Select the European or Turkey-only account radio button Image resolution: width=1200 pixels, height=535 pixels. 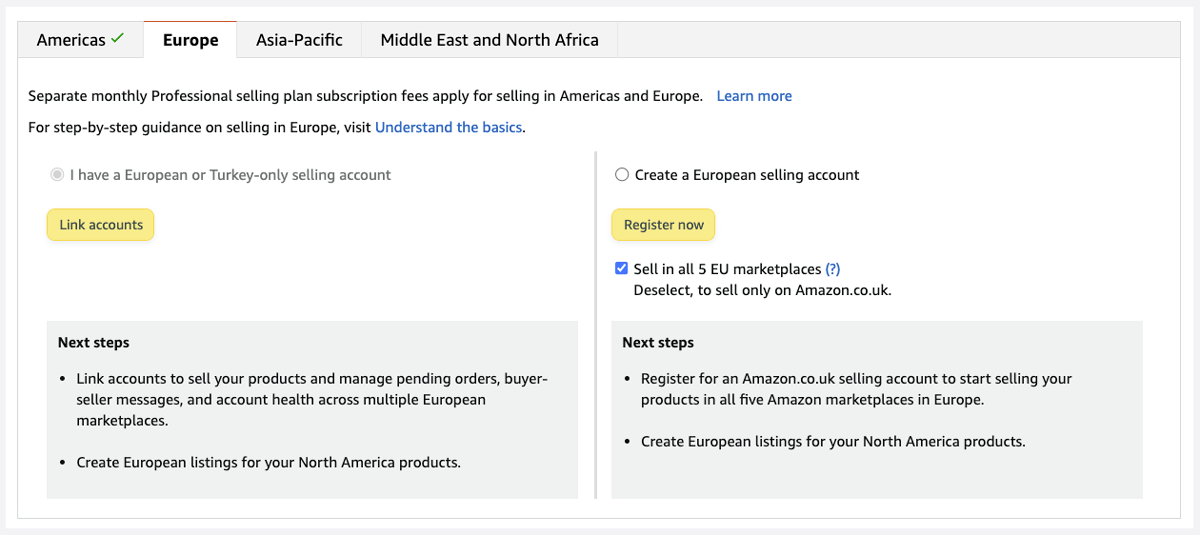57,175
